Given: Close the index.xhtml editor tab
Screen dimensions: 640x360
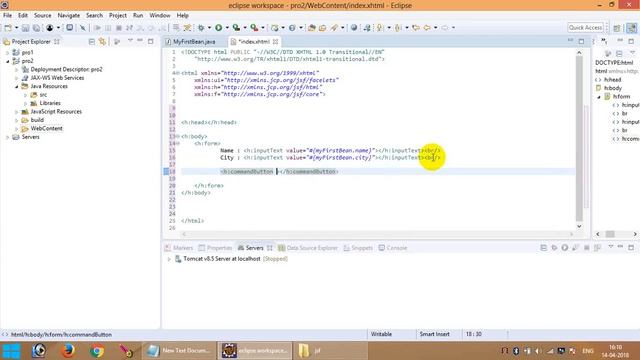Looking at the screenshot, I should 276,42.
